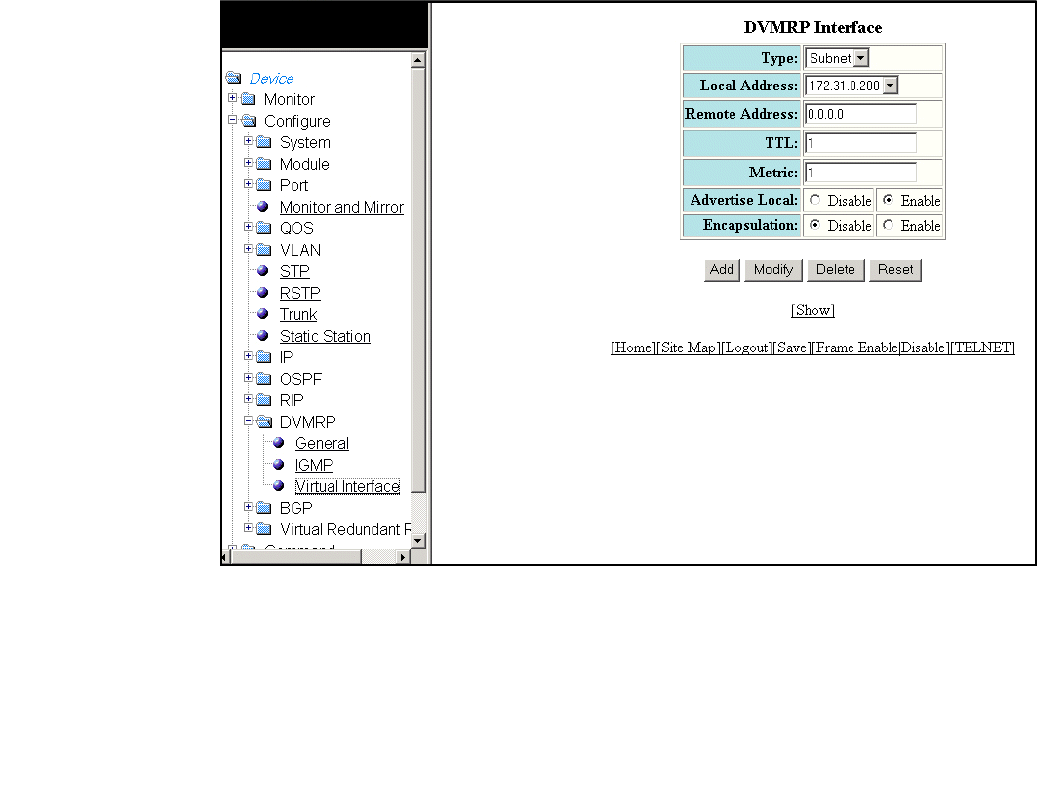
Task: Open the Monitor and Mirror page
Action: [x=341, y=207]
